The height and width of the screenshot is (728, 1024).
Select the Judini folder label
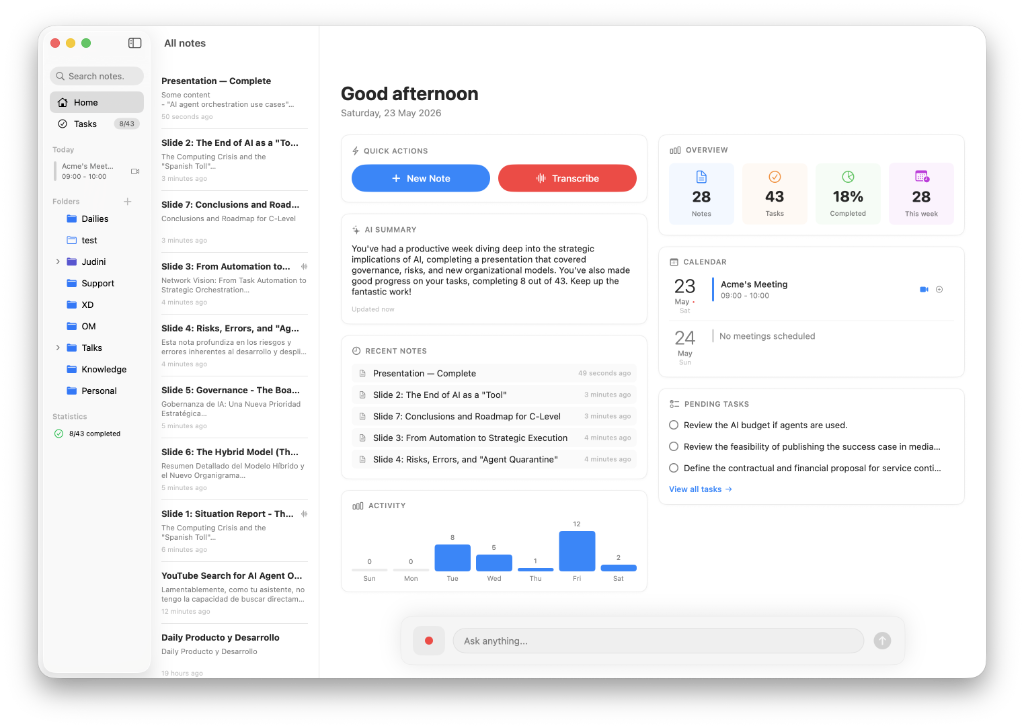coord(93,262)
